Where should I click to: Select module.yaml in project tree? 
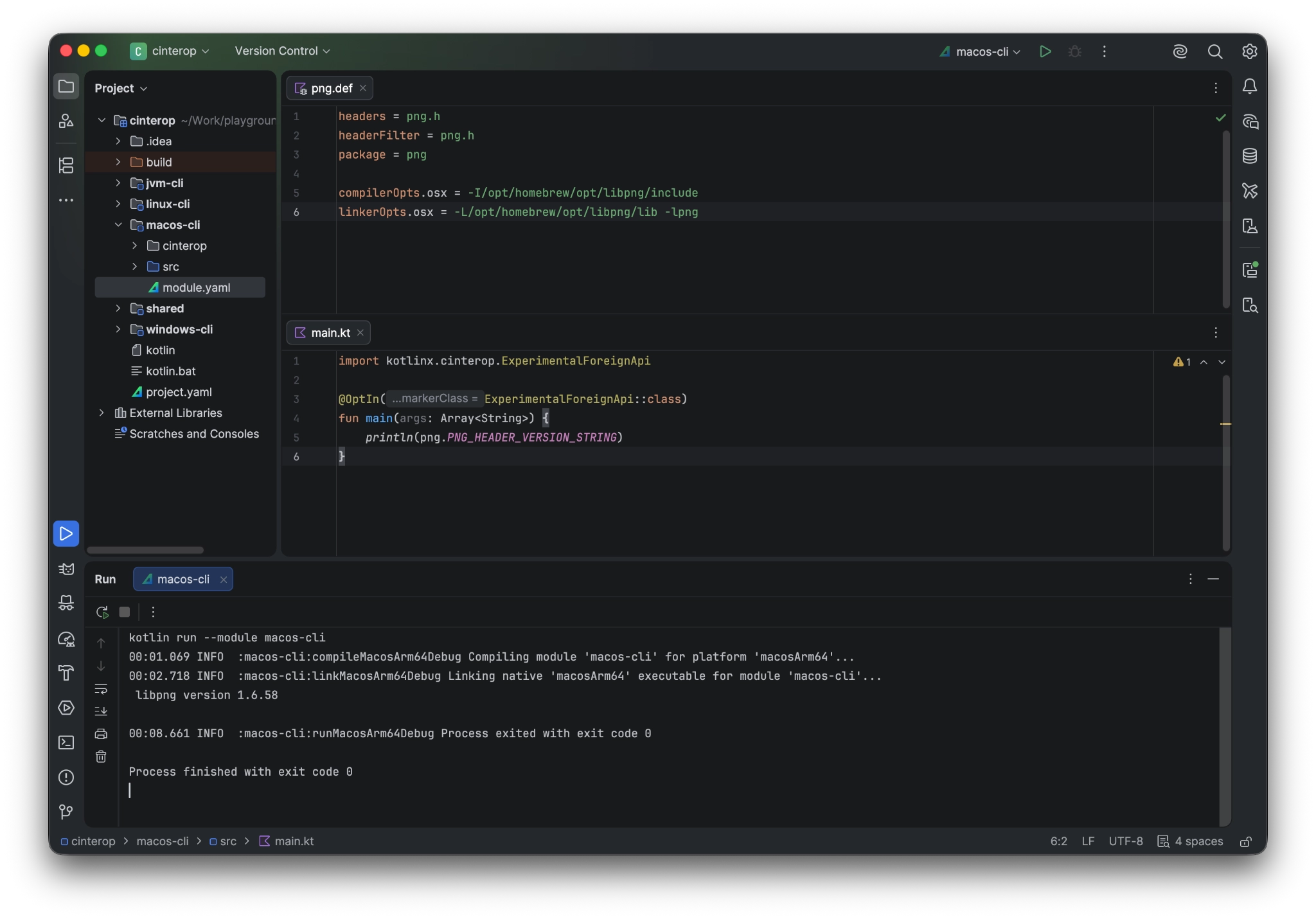pyautogui.click(x=180, y=287)
